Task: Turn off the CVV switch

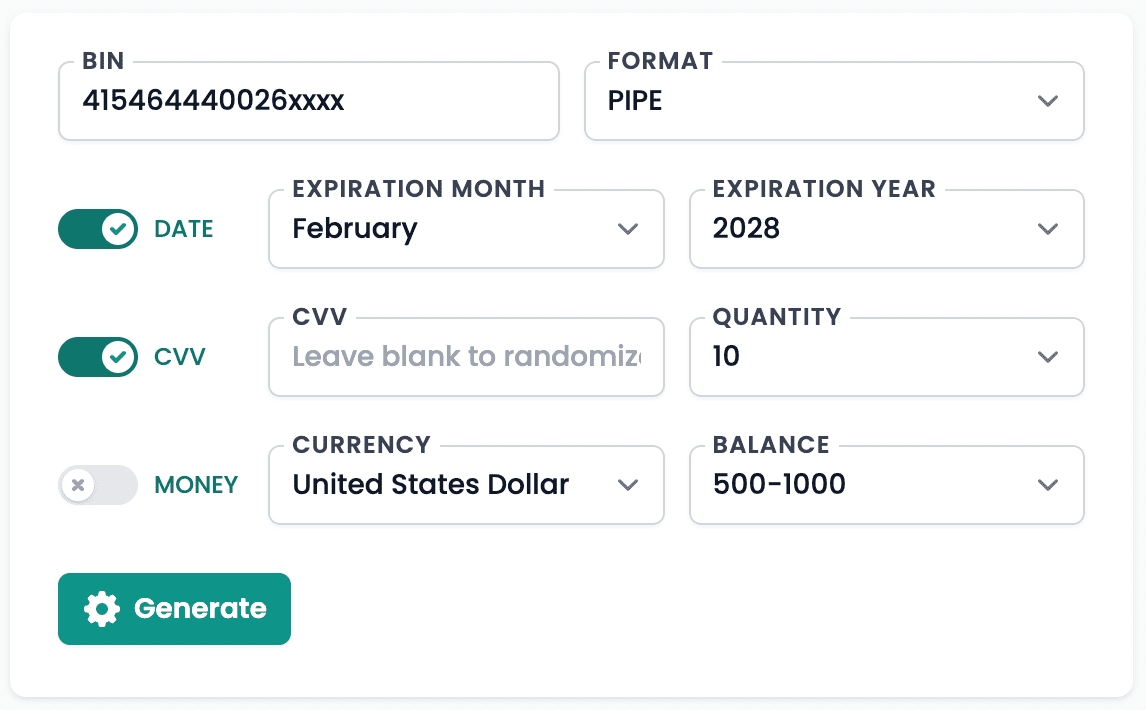Action: coord(97,357)
